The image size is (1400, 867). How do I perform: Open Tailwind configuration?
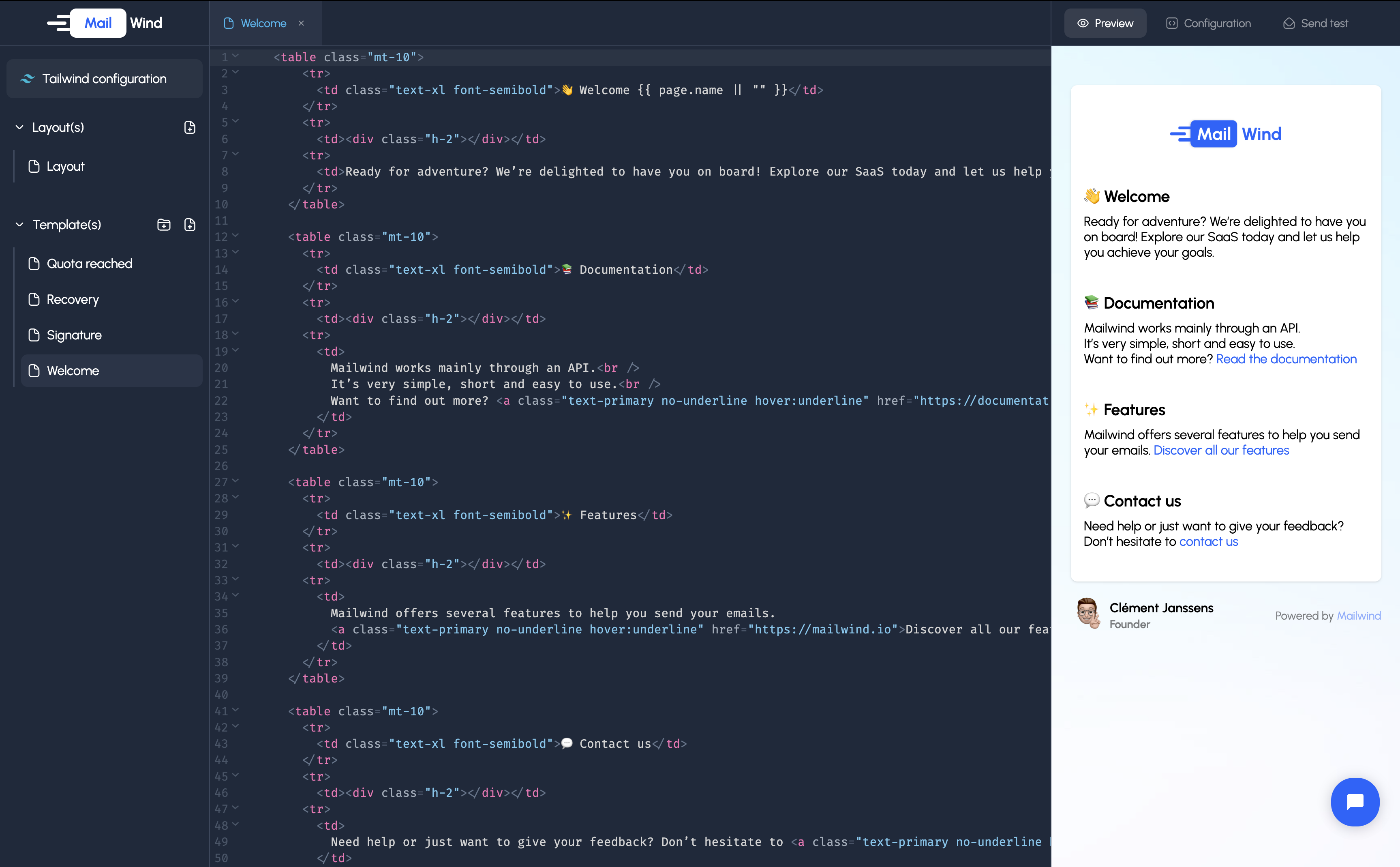point(104,79)
